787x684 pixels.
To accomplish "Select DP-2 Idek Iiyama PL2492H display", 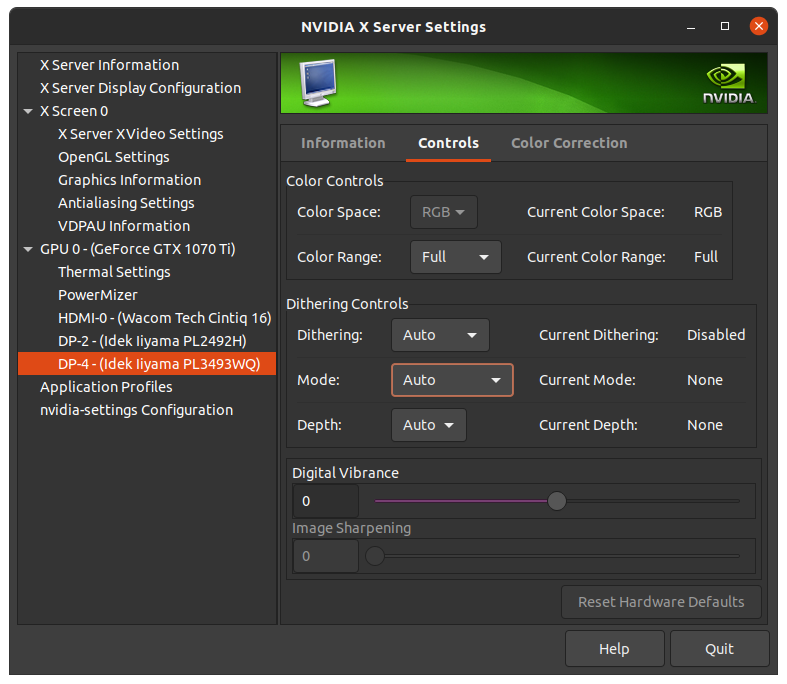I will click(x=152, y=341).
